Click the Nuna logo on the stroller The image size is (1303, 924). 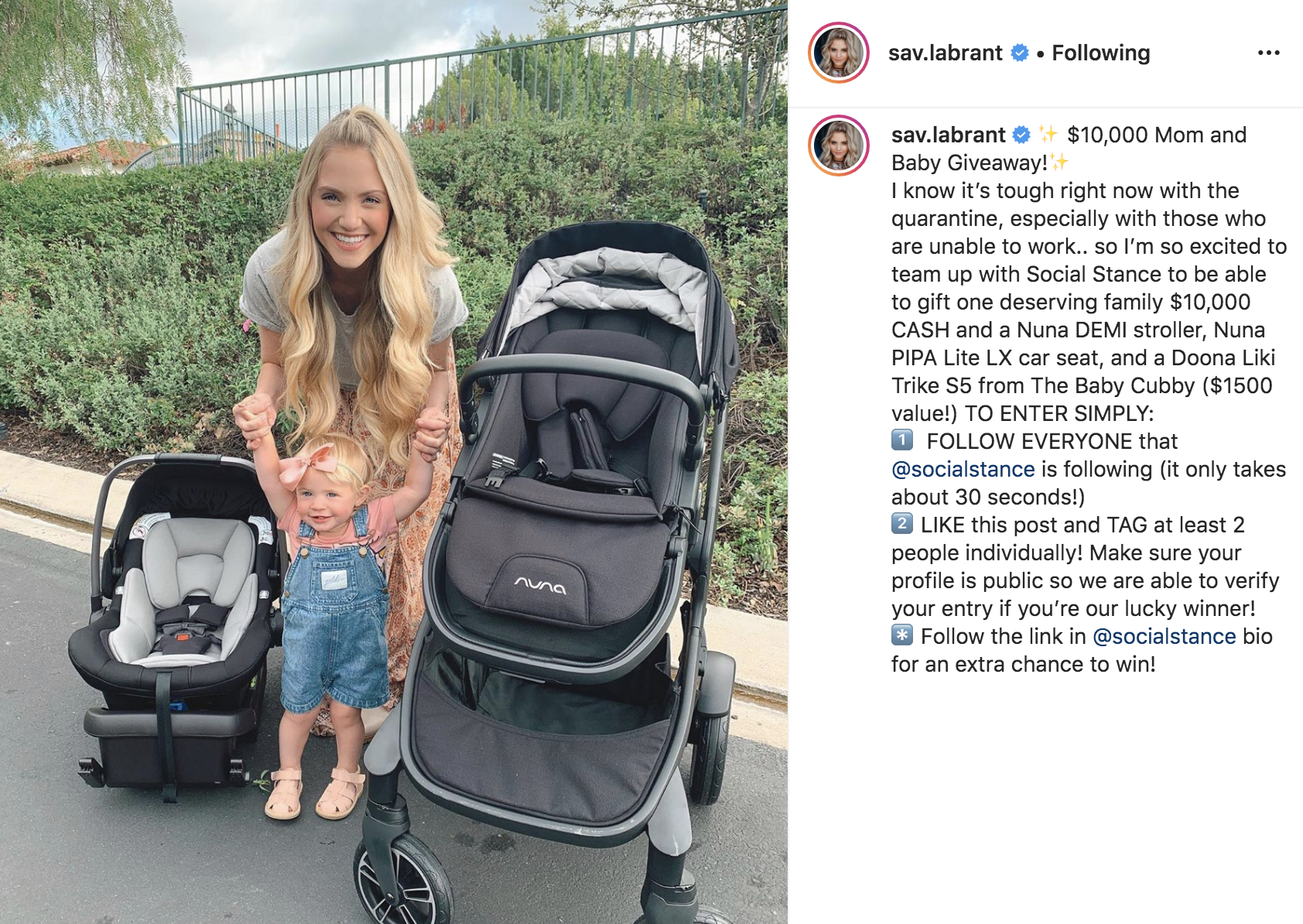click(x=540, y=586)
